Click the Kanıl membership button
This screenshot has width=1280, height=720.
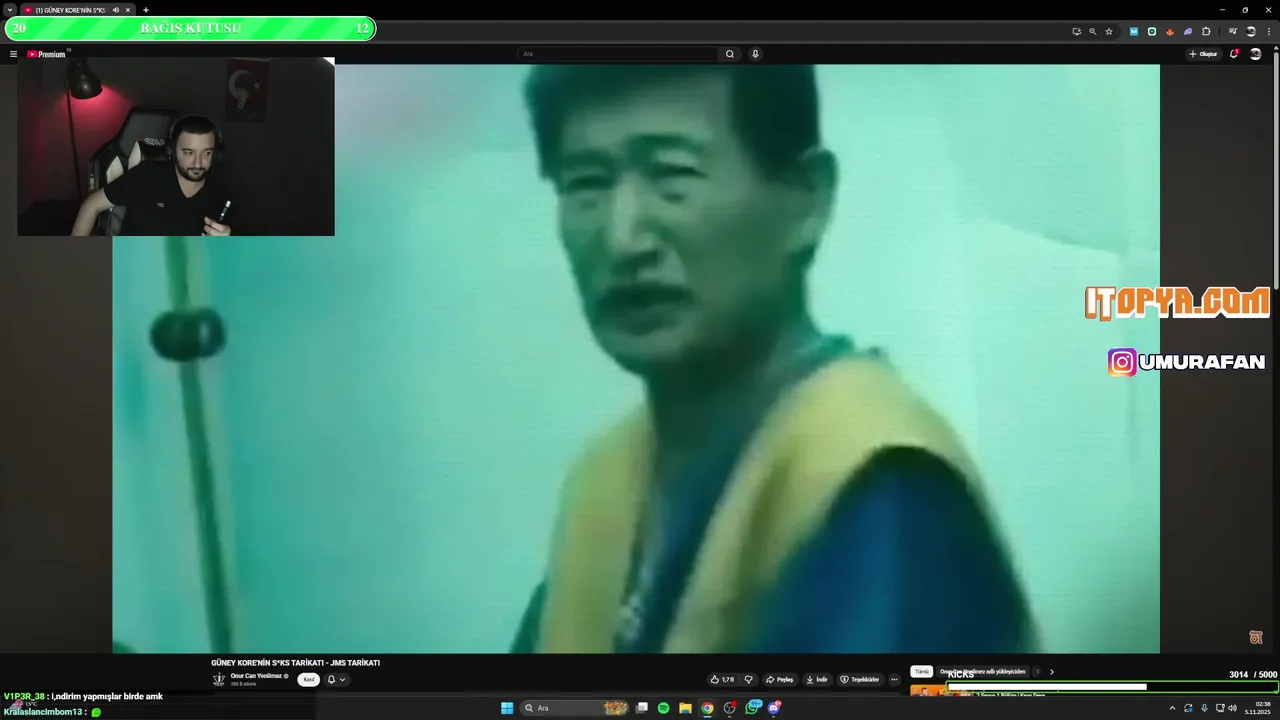pyautogui.click(x=309, y=679)
